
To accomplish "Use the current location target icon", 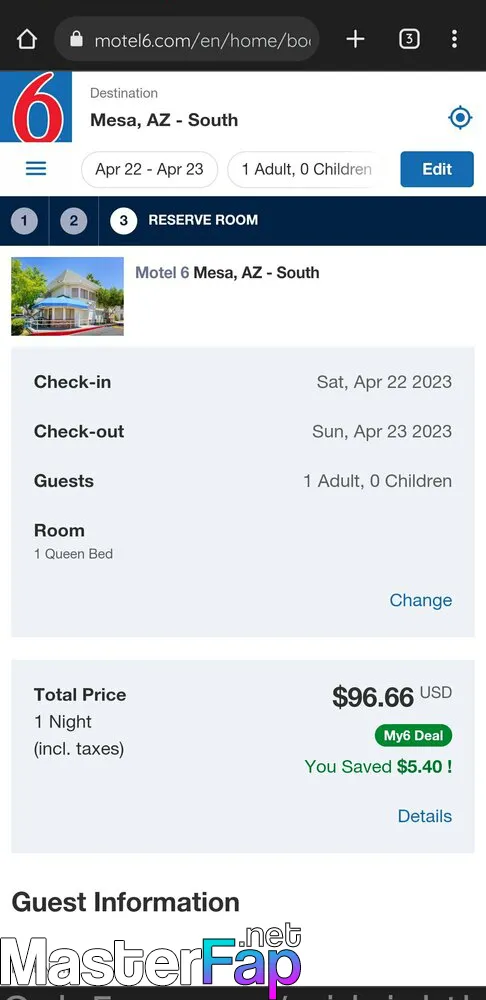I will tap(460, 118).
